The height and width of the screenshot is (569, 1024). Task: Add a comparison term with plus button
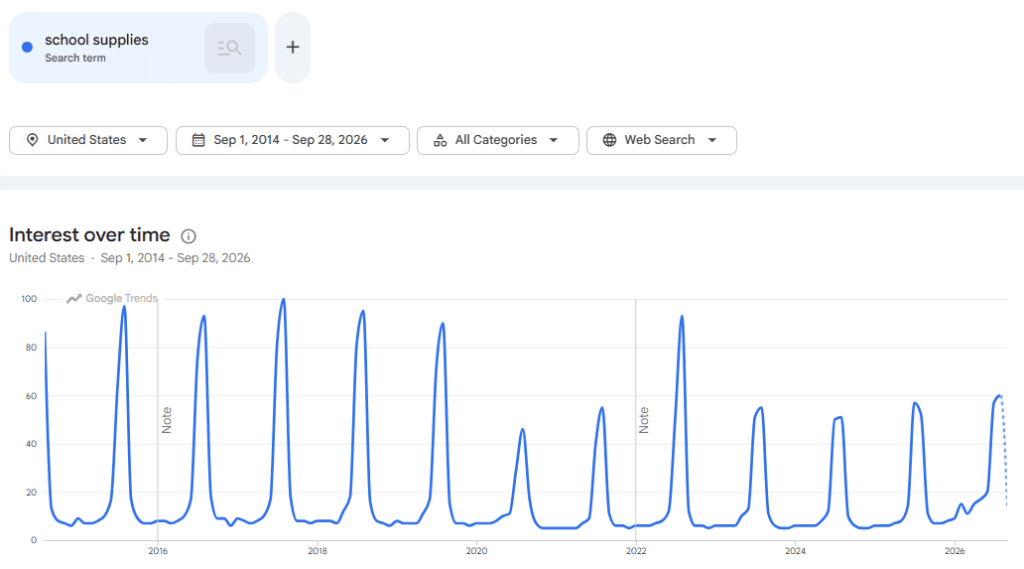pyautogui.click(x=293, y=47)
